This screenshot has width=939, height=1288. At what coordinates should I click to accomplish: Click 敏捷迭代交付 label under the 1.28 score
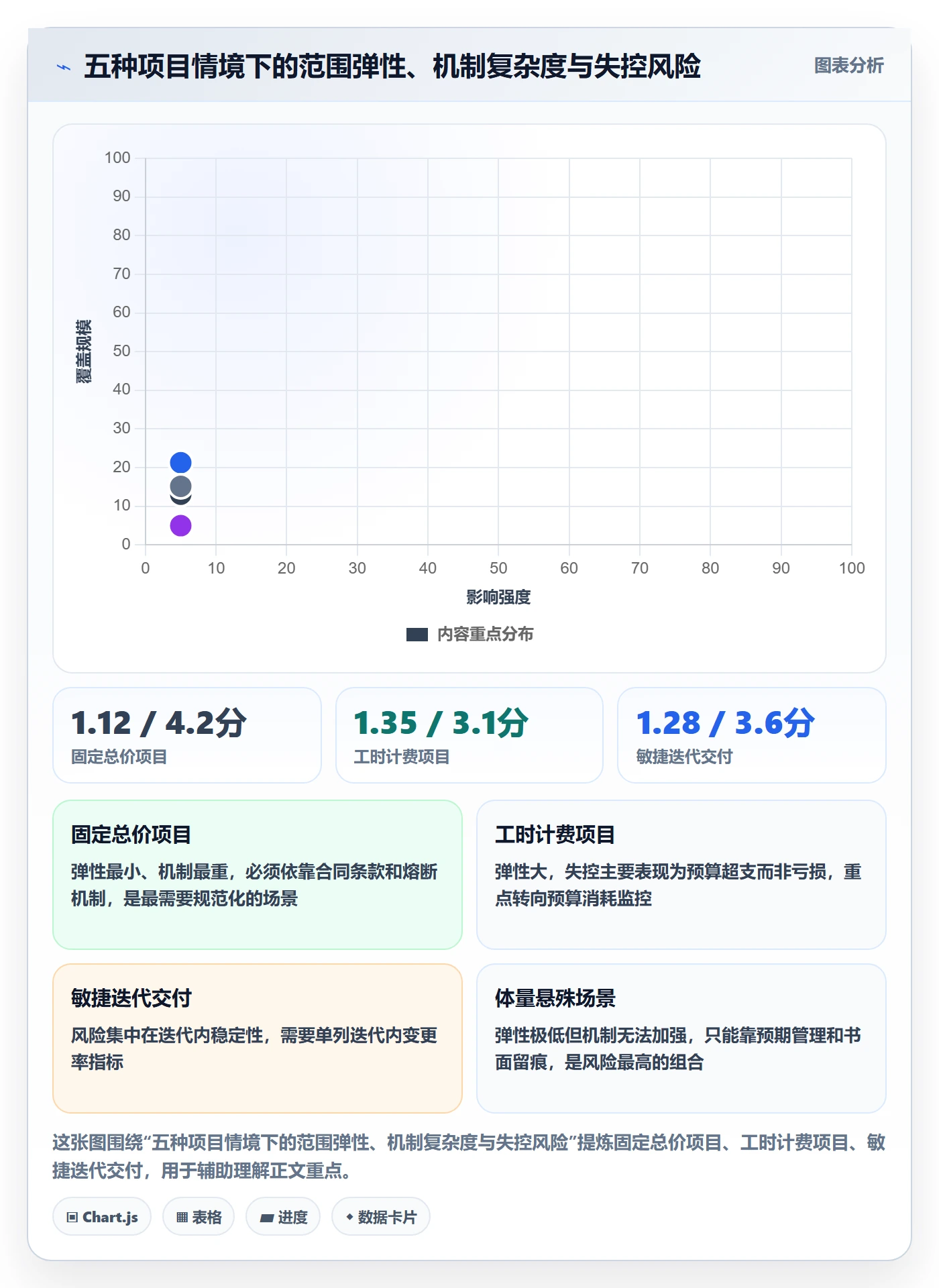point(684,757)
